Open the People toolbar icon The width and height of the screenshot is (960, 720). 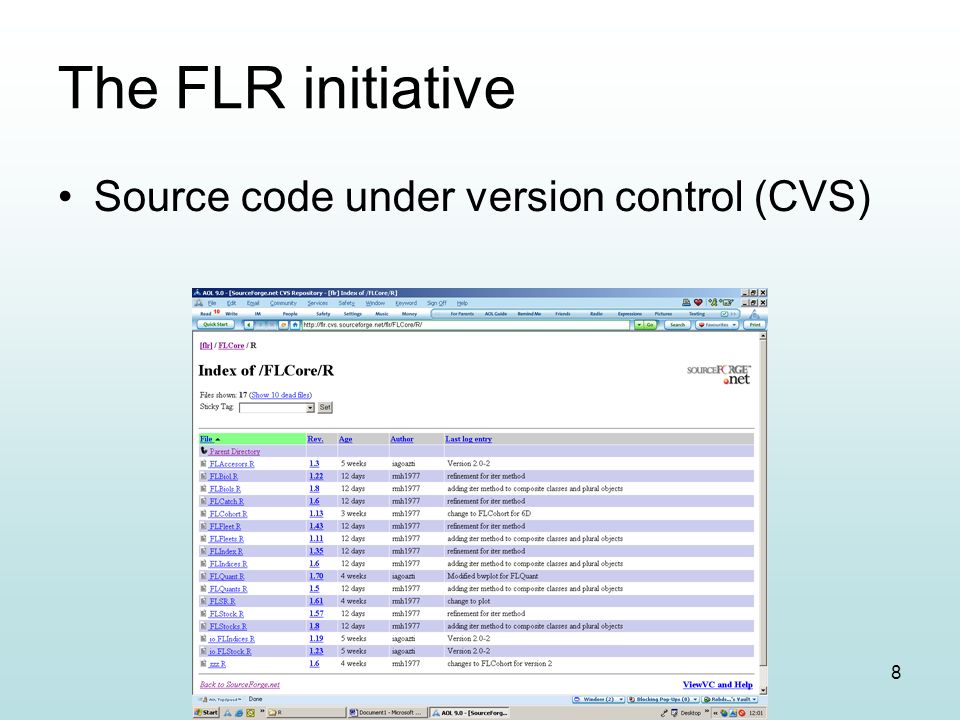(x=290, y=313)
